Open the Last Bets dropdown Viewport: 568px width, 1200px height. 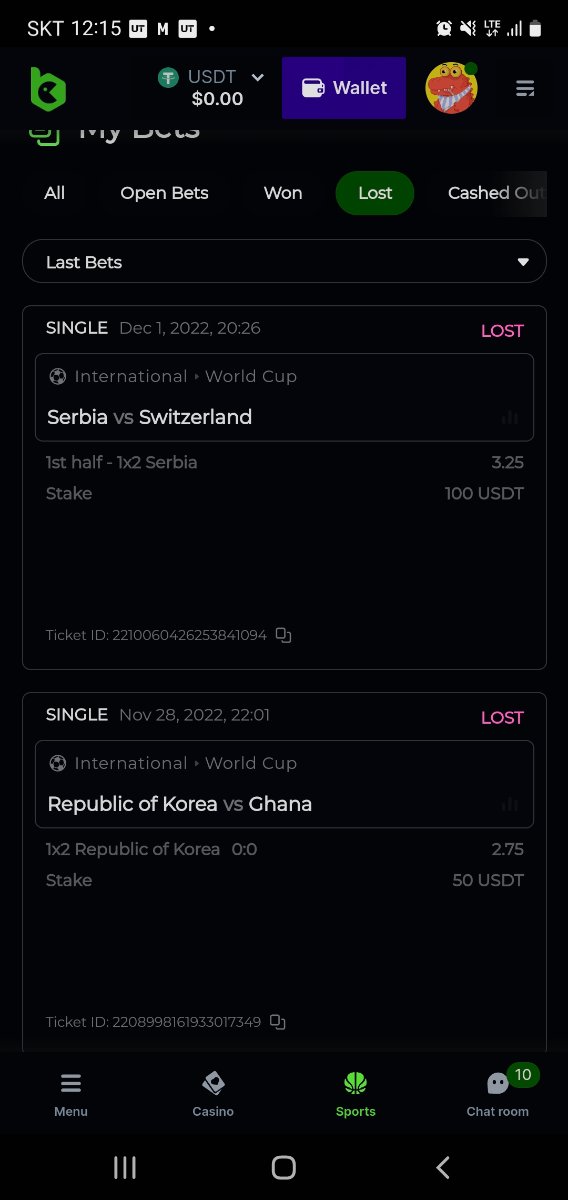click(284, 262)
